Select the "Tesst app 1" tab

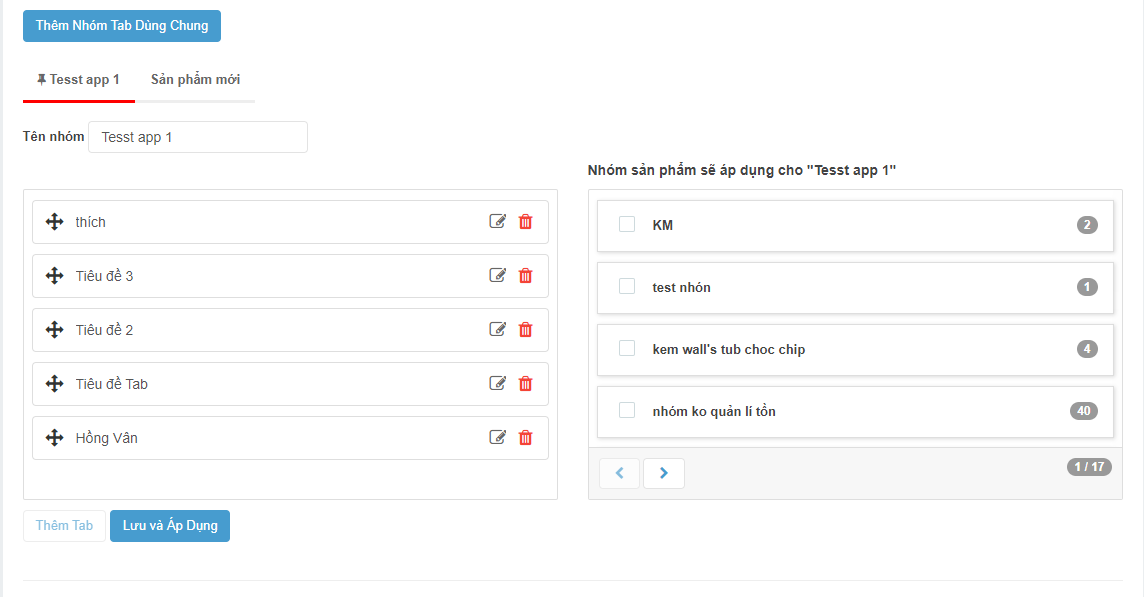pyautogui.click(x=79, y=80)
